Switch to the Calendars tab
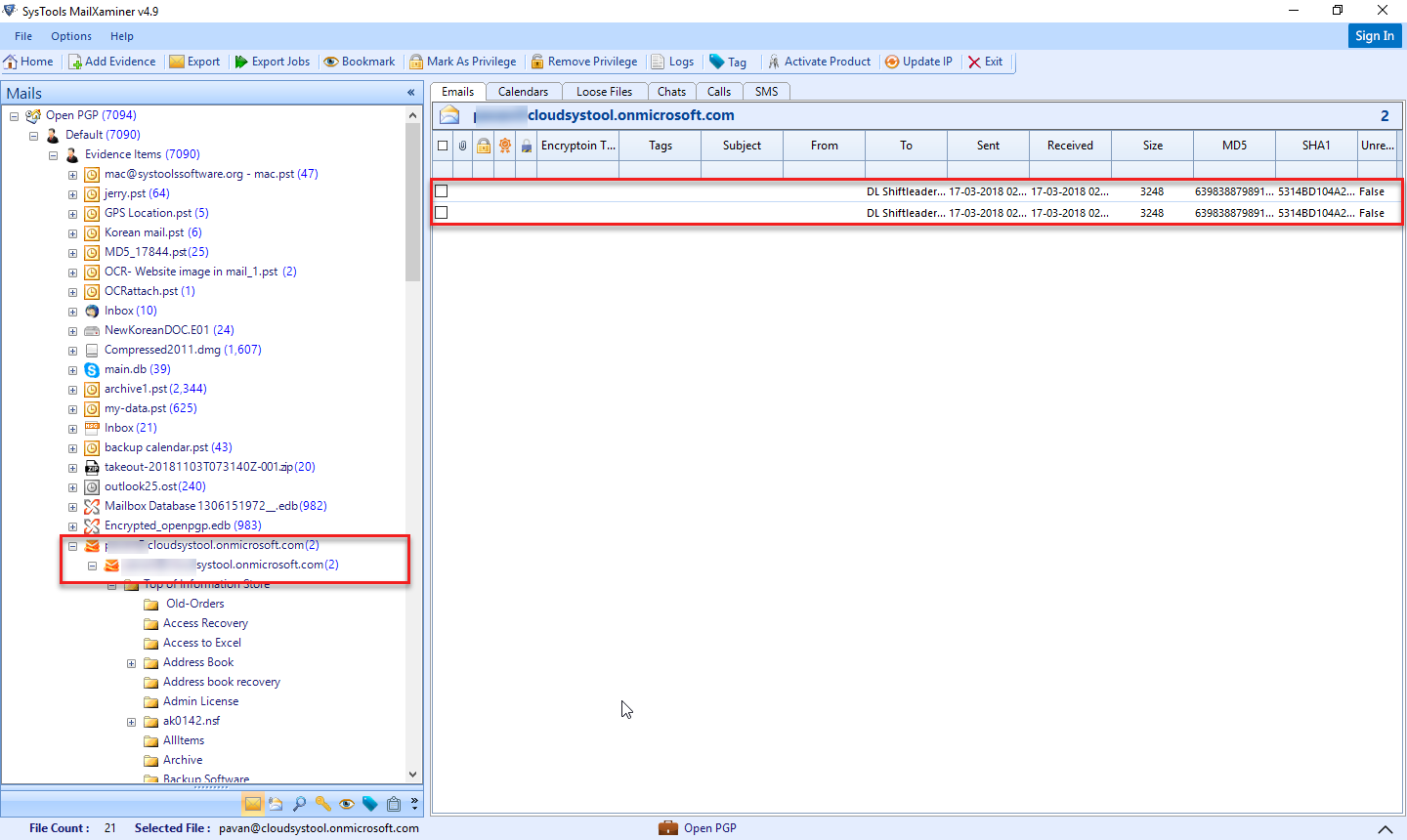Screen dimensions: 1407x840 524,91
